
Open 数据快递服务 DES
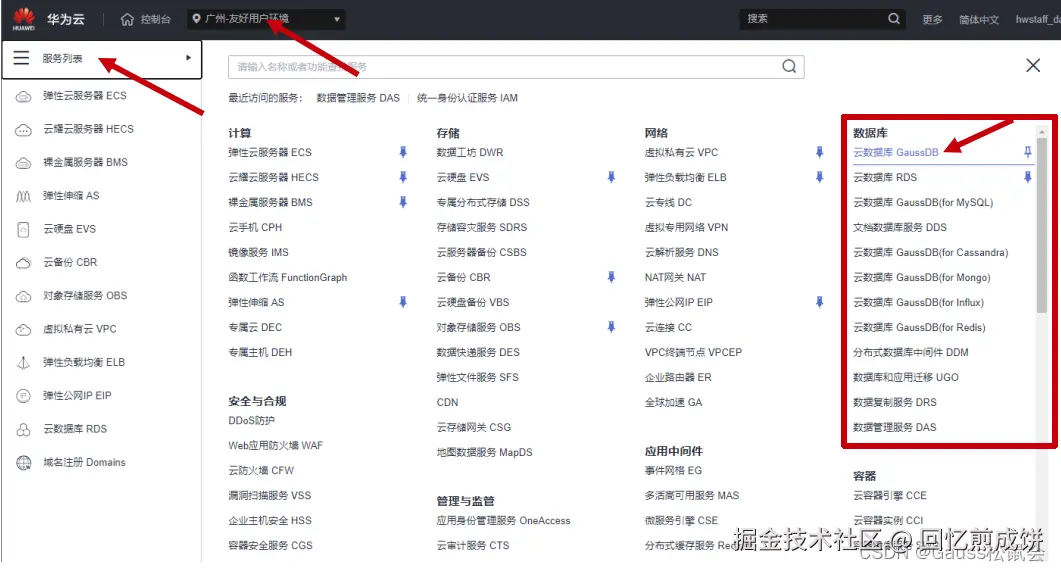[x=478, y=352]
